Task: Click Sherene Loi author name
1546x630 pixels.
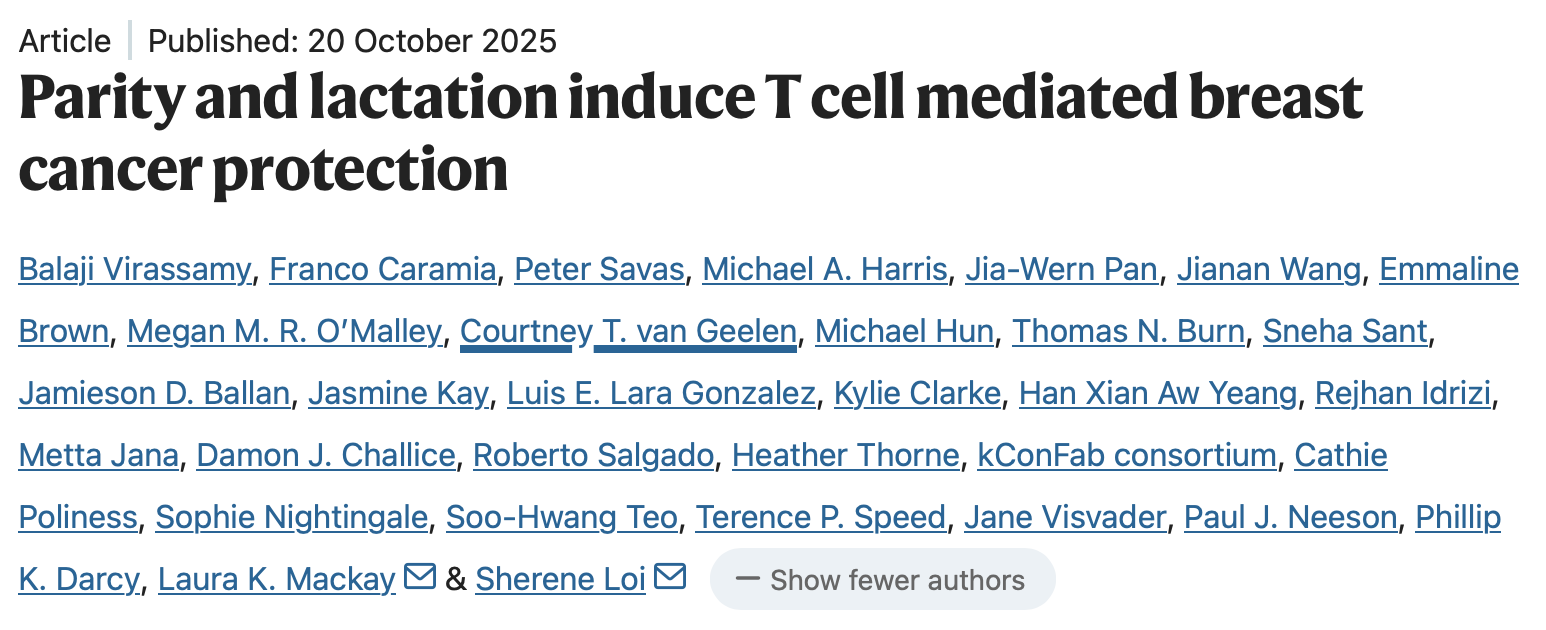Action: click(560, 579)
